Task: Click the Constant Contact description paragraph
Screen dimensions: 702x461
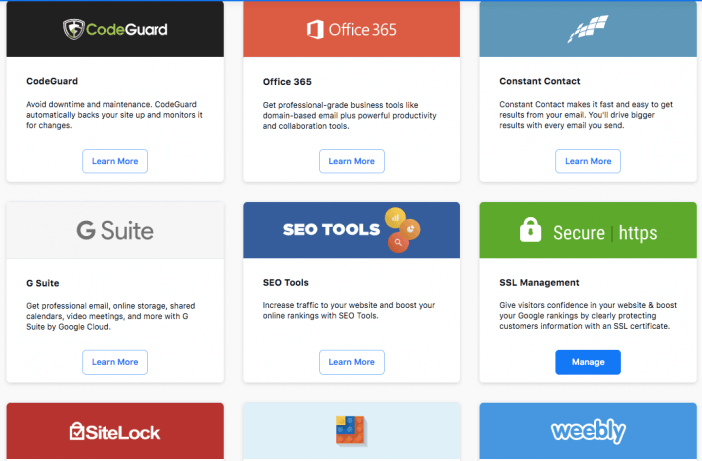Action: click(586, 115)
